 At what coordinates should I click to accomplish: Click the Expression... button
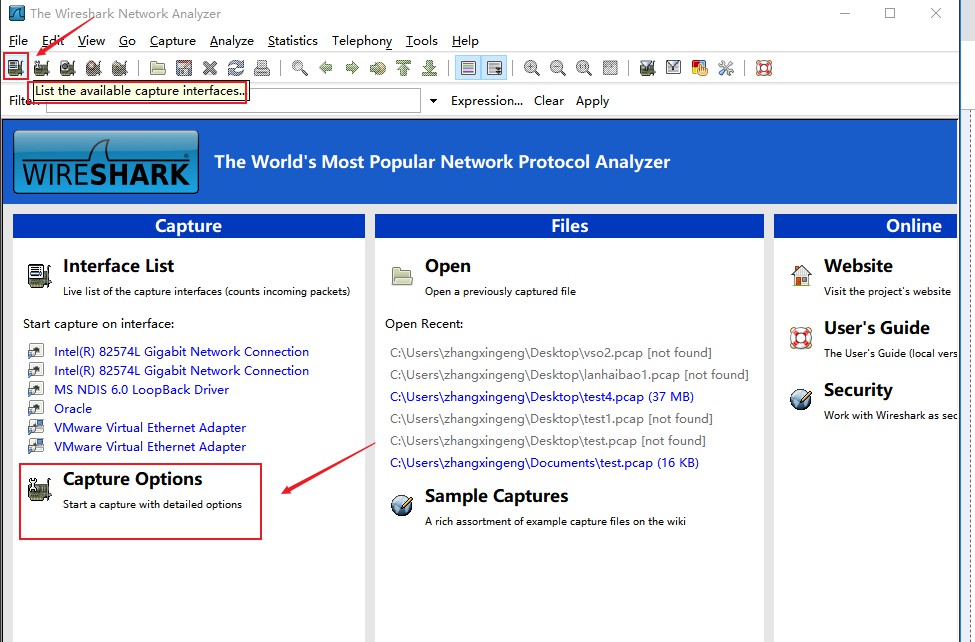pyautogui.click(x=487, y=101)
